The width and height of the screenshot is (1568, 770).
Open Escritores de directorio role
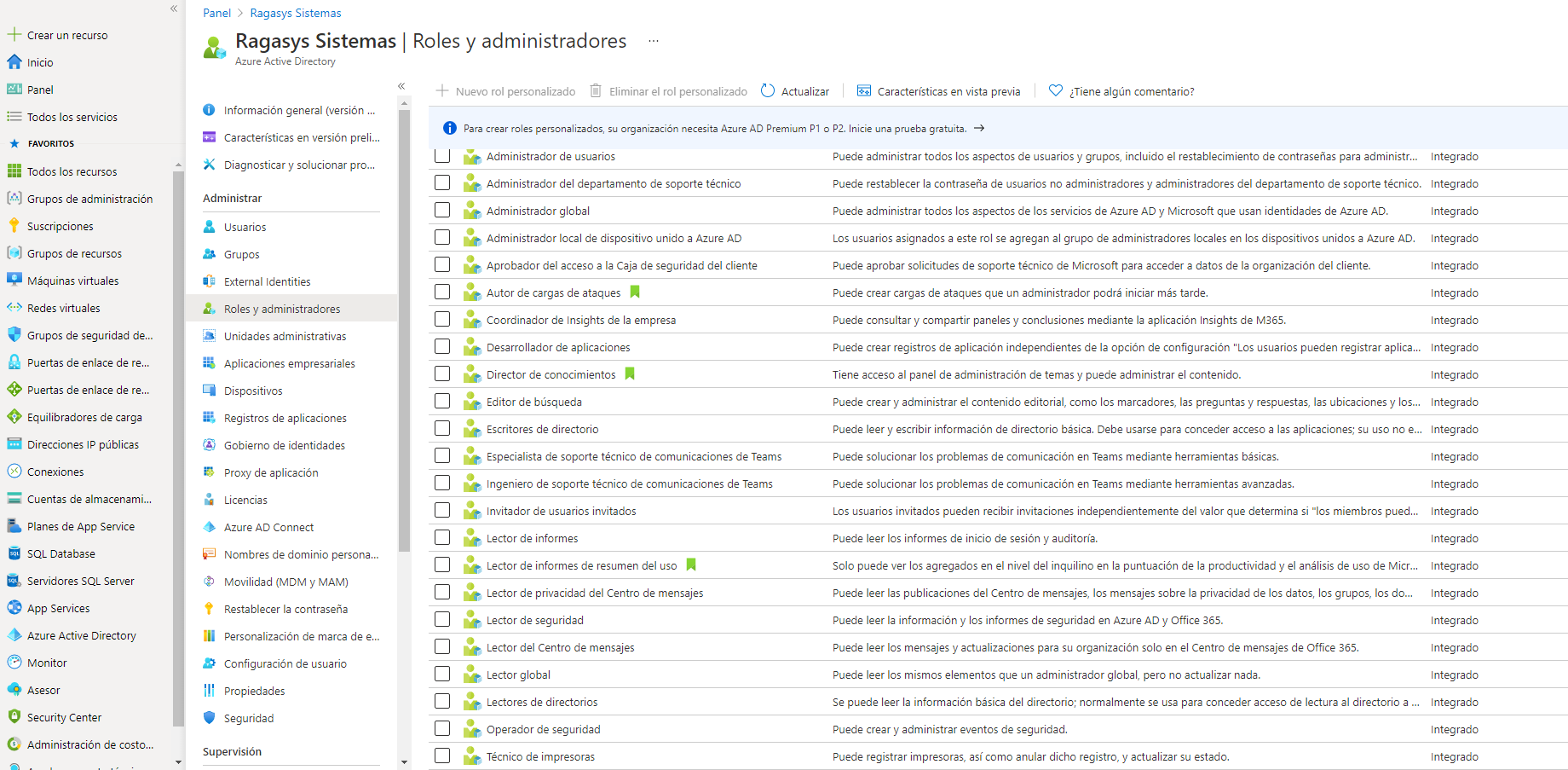542,429
